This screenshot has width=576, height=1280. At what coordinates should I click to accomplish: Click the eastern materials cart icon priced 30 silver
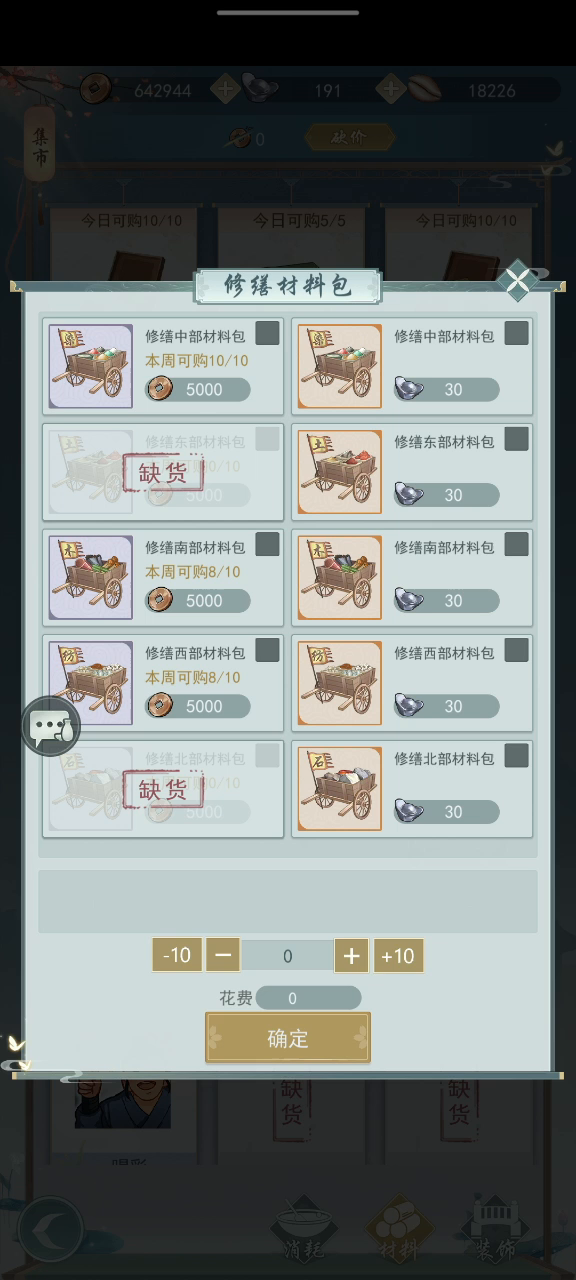point(340,472)
